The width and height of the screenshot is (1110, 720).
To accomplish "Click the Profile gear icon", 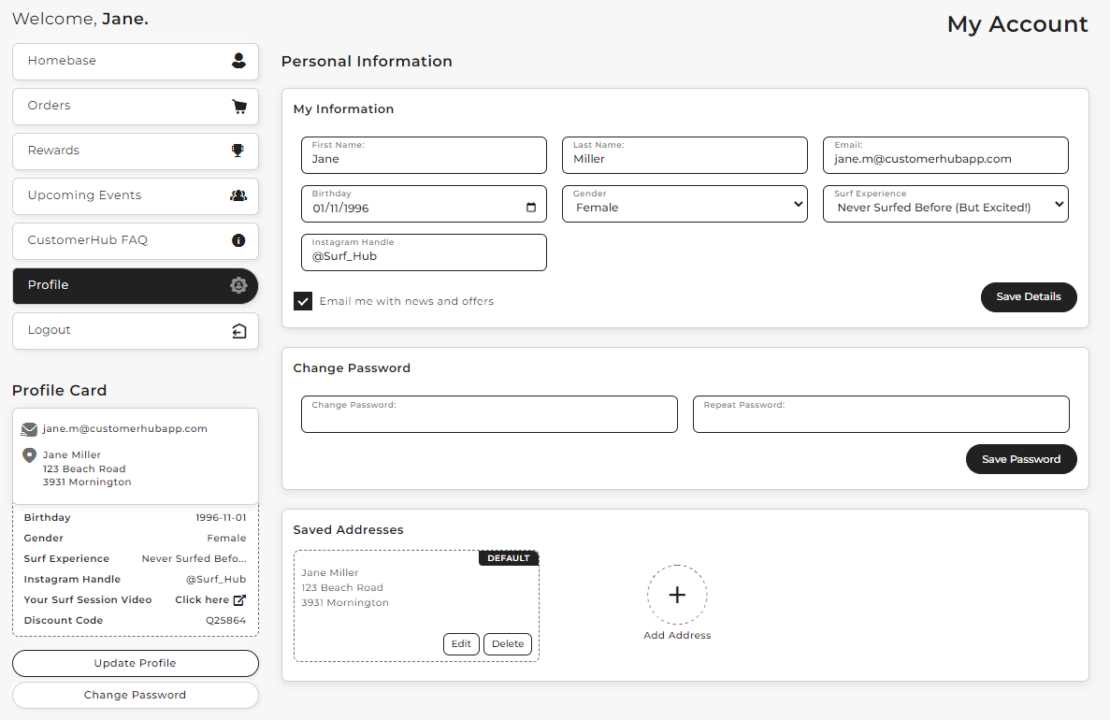I will 238,285.
